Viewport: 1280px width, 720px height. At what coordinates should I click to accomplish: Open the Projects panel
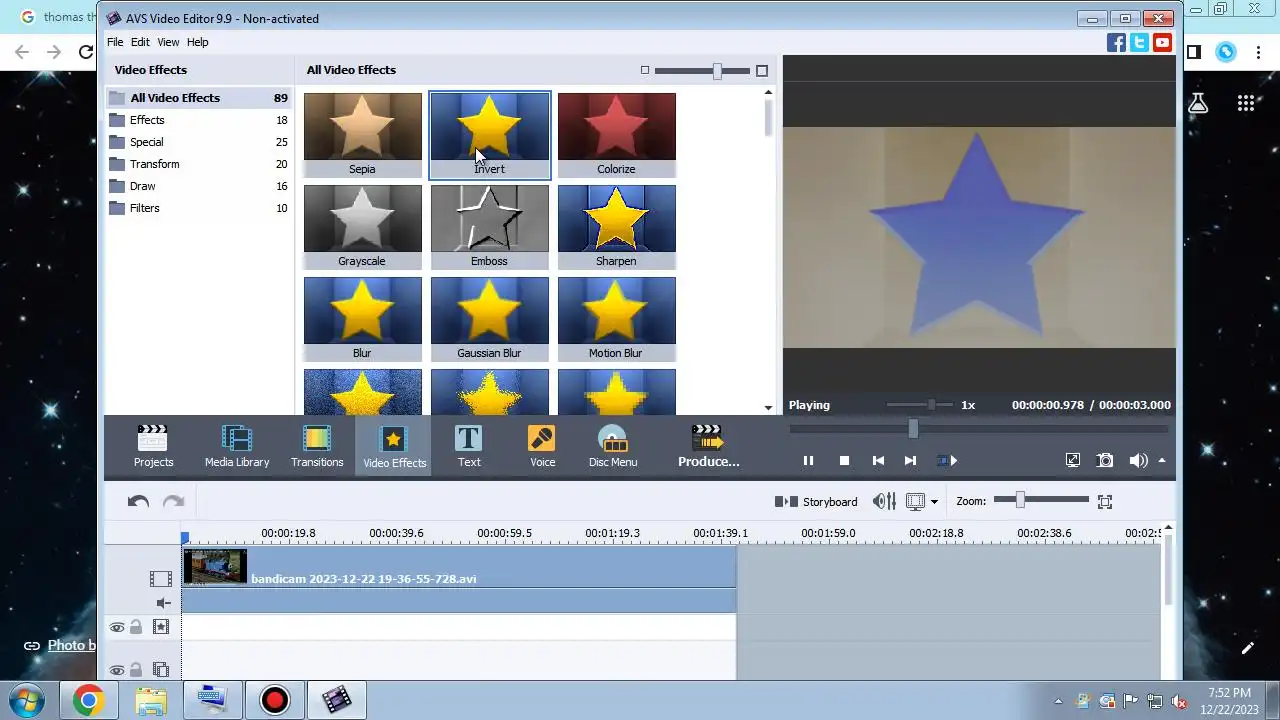(x=153, y=446)
